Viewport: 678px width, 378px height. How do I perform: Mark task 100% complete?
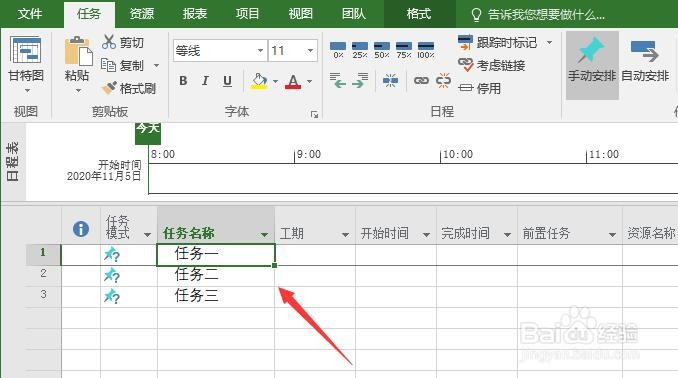426,50
